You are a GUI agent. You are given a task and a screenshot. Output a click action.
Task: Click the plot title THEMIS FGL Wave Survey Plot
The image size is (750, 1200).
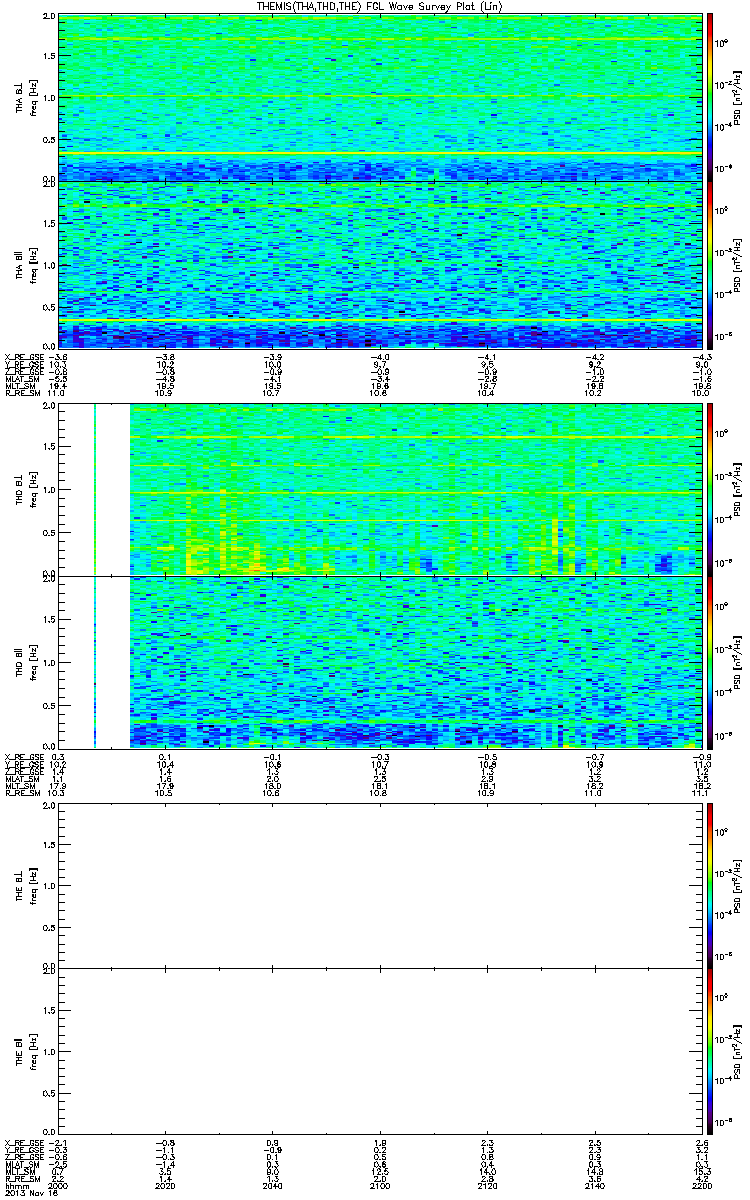click(x=381, y=6)
